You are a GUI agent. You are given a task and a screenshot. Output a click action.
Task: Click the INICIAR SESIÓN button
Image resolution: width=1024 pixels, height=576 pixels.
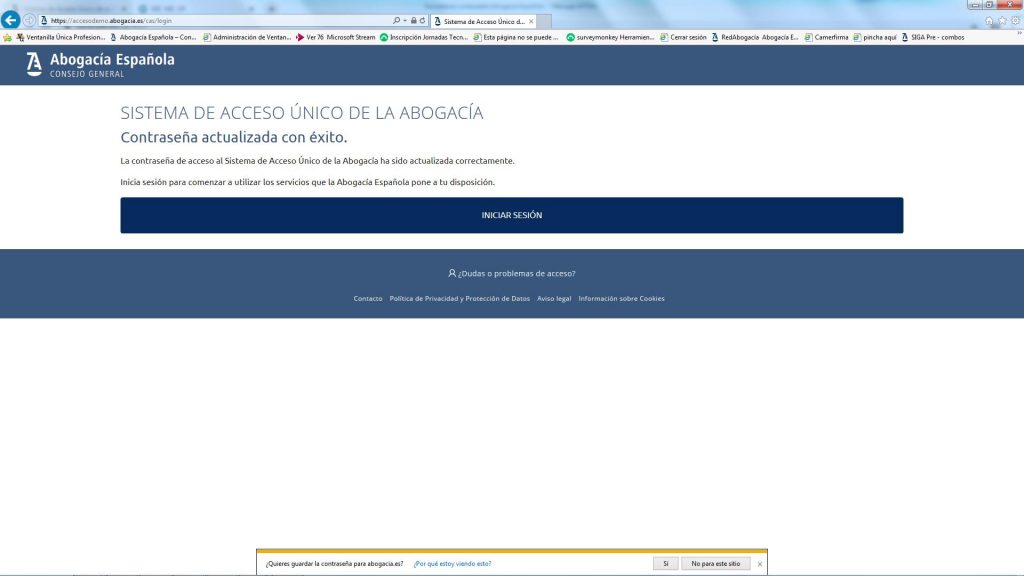[511, 215]
